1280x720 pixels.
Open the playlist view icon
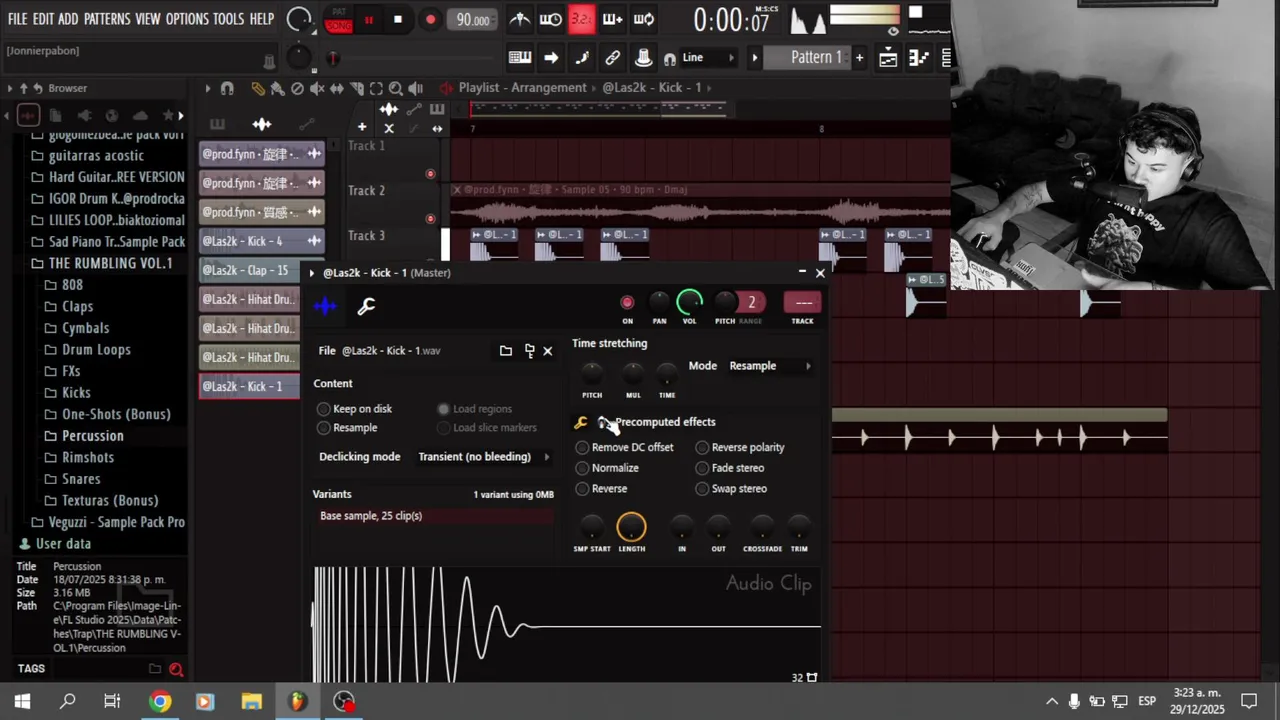pyautogui.click(x=888, y=58)
